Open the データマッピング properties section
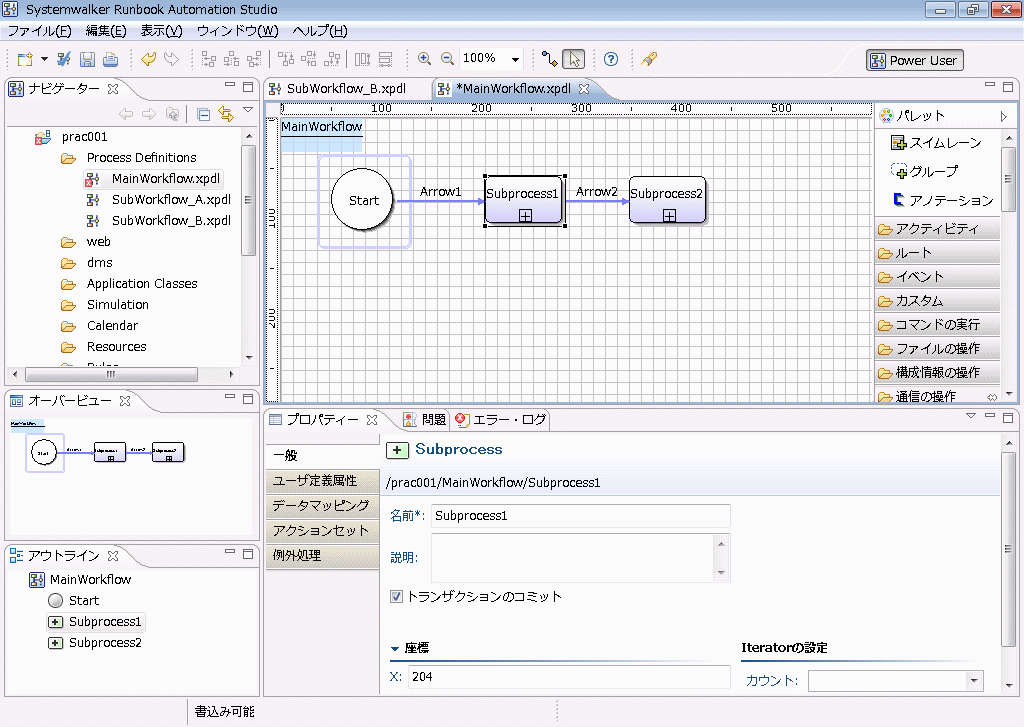Viewport: 1024px width, 727px height. tap(323, 506)
